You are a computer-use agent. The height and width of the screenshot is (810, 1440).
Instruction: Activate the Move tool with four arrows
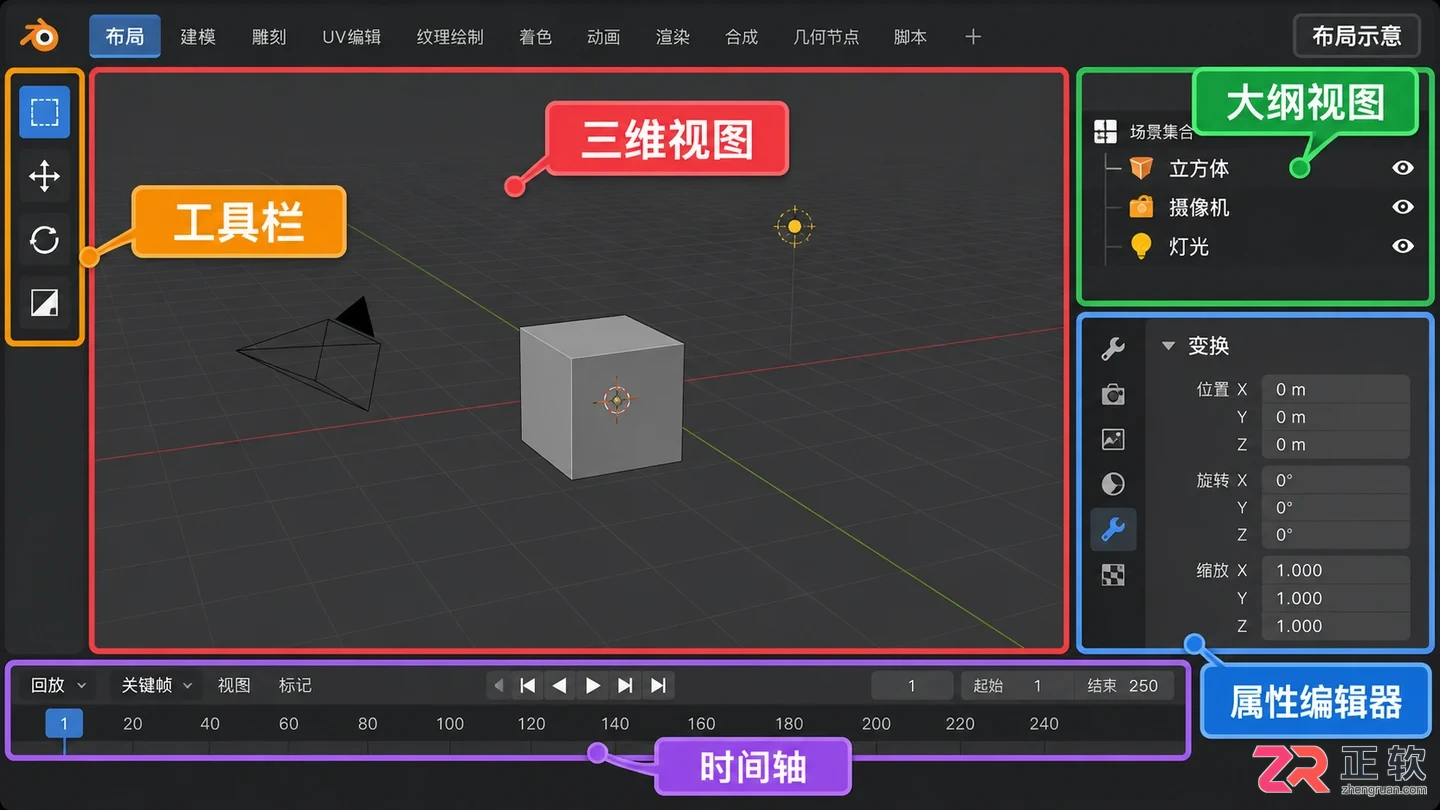coord(44,176)
